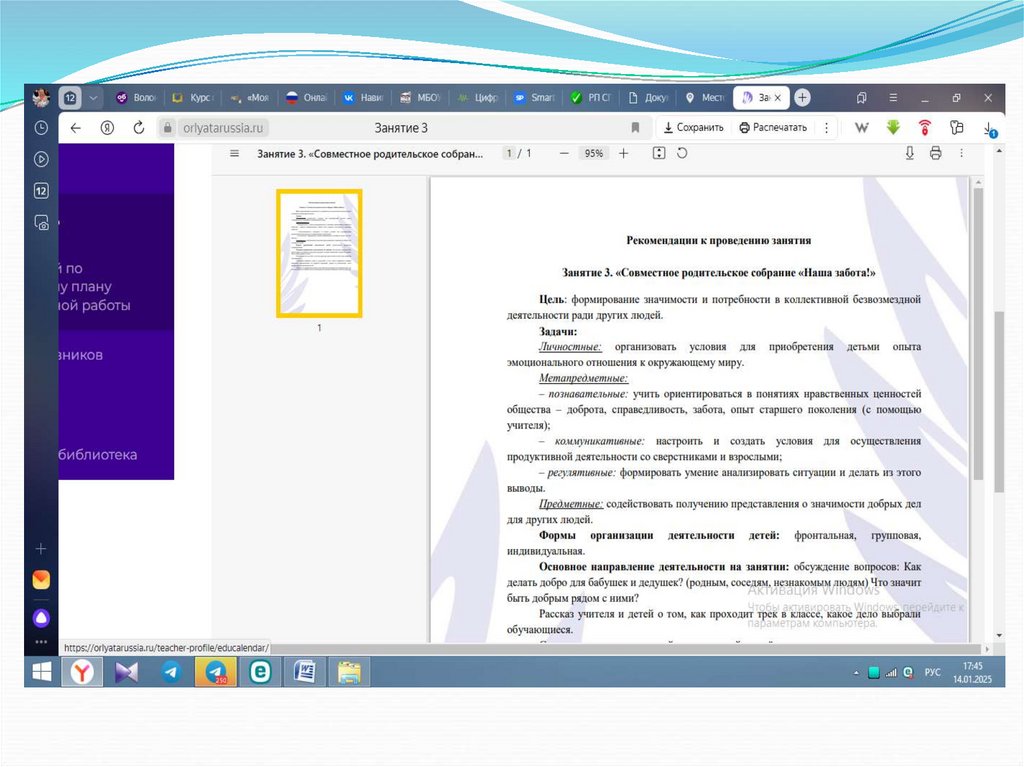The height and width of the screenshot is (767, 1024).
Task: Click the Распечатать button
Action: click(773, 128)
